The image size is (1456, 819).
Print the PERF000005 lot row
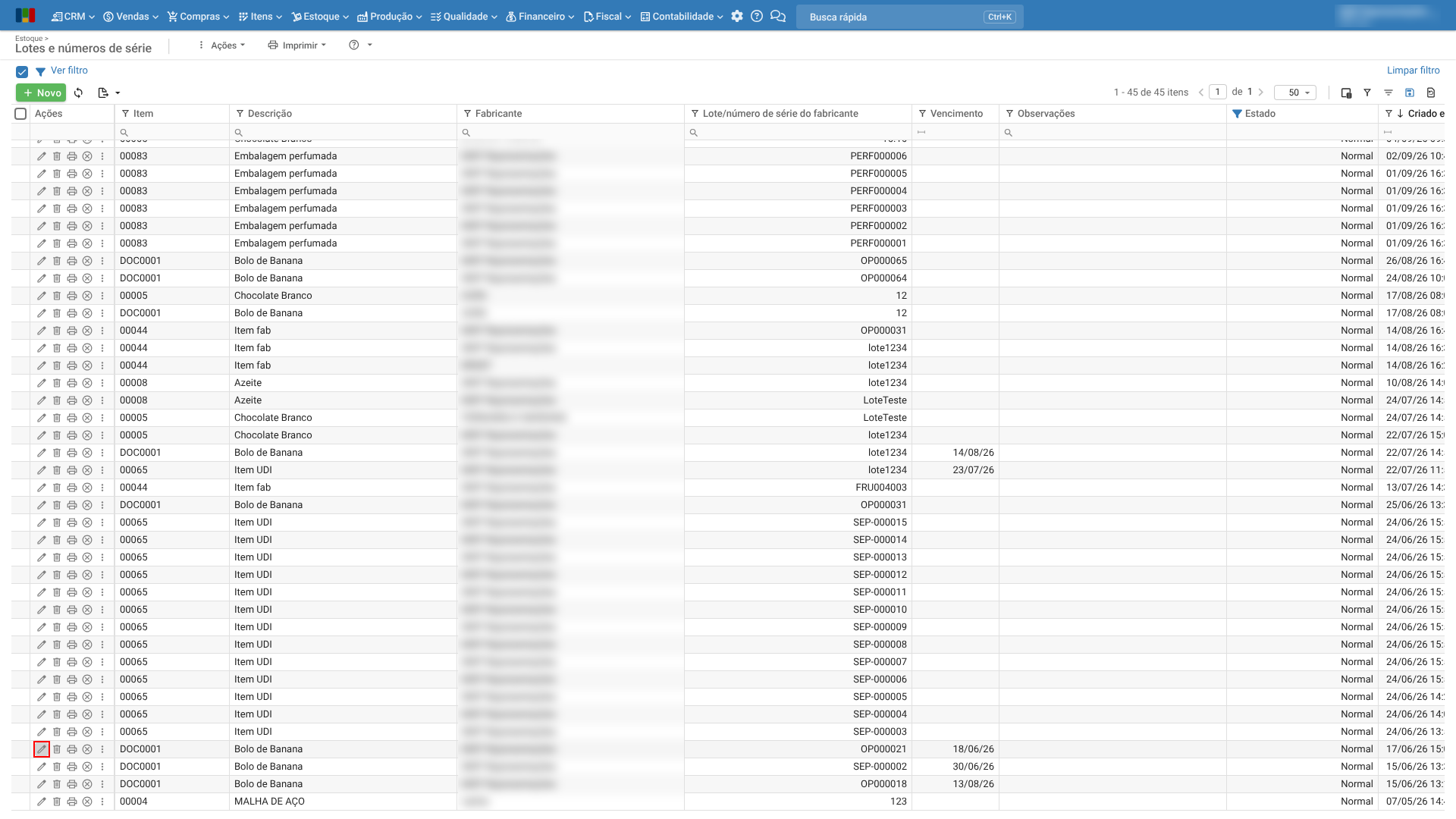[x=72, y=174]
